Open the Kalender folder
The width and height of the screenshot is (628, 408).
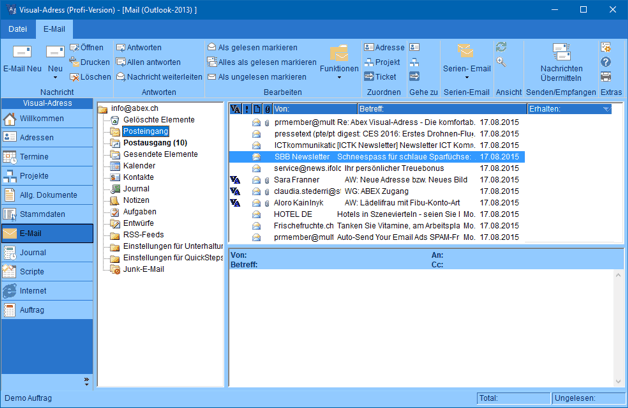point(139,166)
